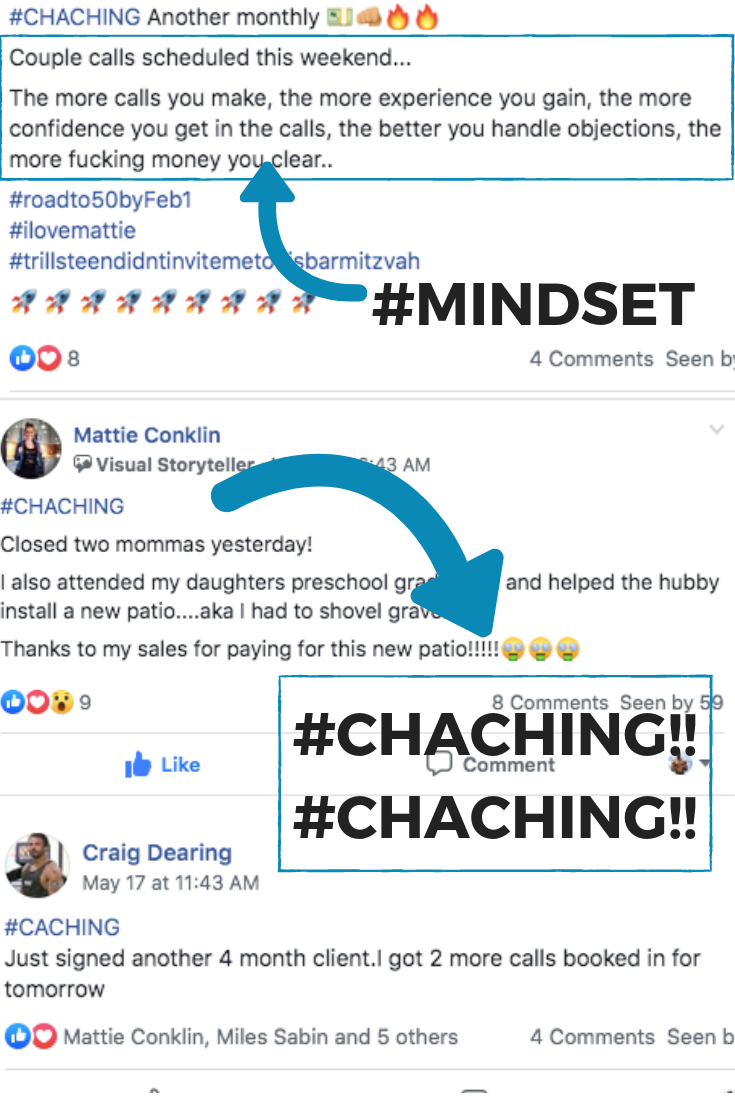
Task: Click the May 17 at 11:43 AM timestamp
Action: click(171, 883)
